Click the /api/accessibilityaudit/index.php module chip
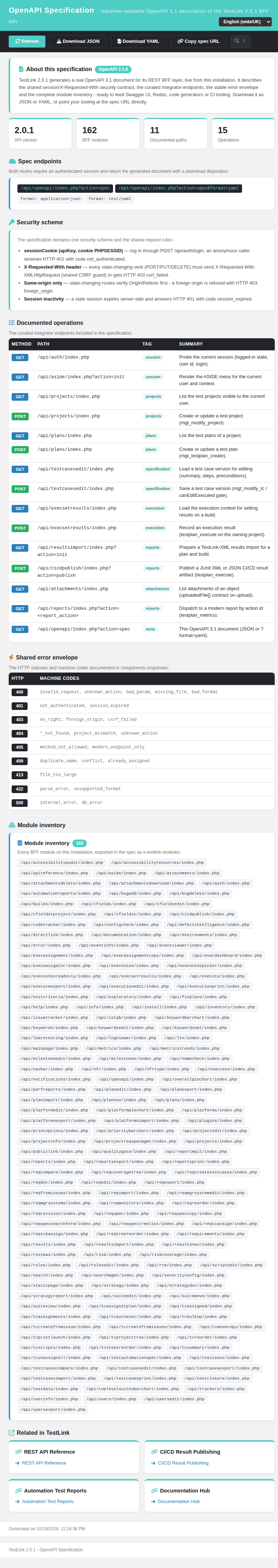 61,862
